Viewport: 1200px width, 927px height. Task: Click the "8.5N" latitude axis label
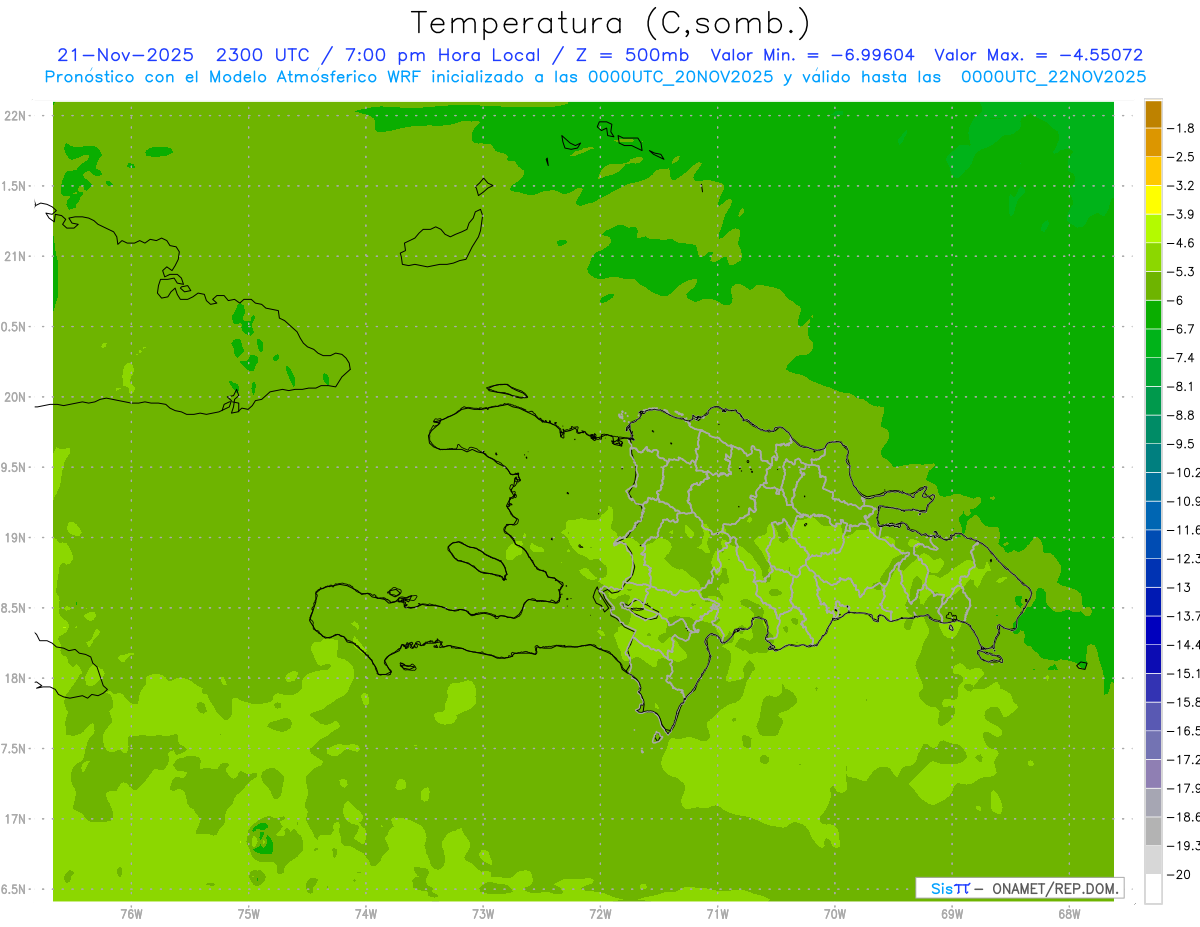click(14, 609)
